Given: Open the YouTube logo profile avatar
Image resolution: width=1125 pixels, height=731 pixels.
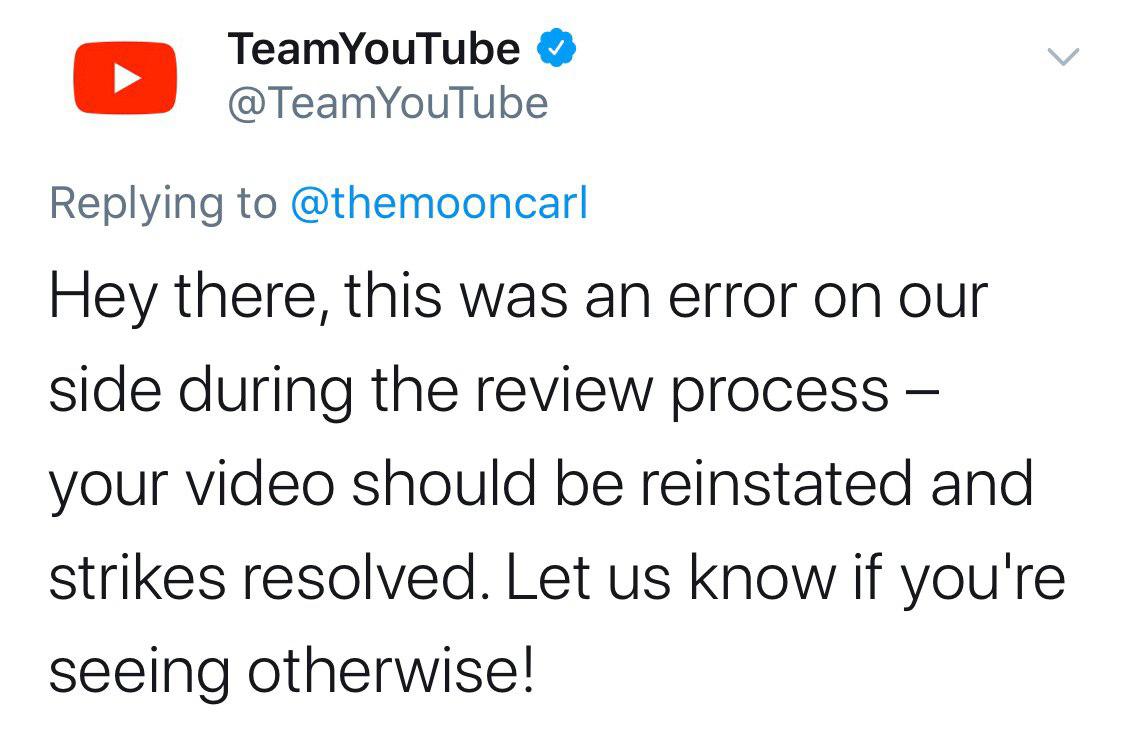Looking at the screenshot, I should click(x=125, y=77).
